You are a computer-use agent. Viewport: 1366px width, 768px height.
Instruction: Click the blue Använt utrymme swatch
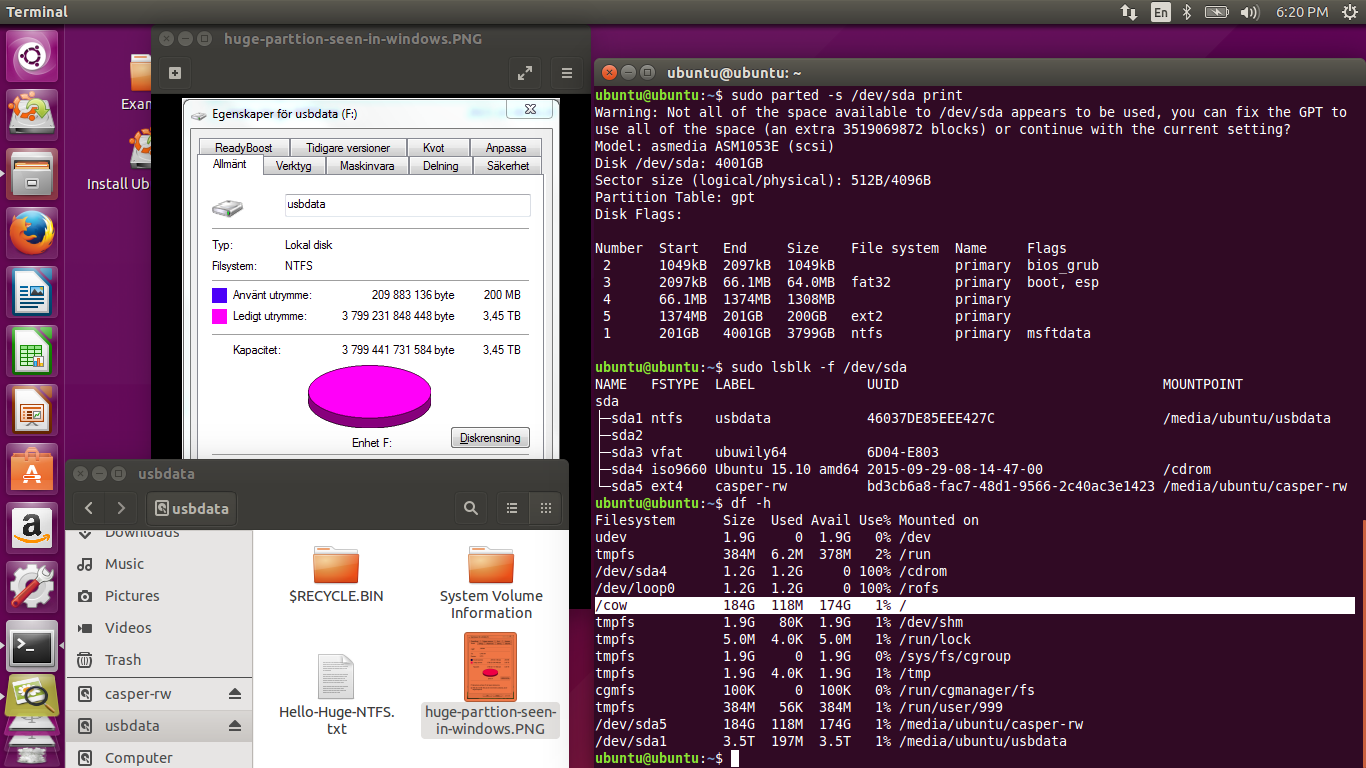point(219,296)
